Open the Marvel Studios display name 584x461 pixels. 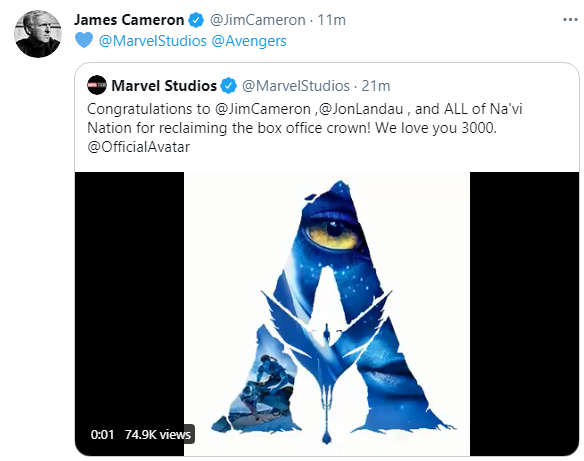[x=164, y=86]
